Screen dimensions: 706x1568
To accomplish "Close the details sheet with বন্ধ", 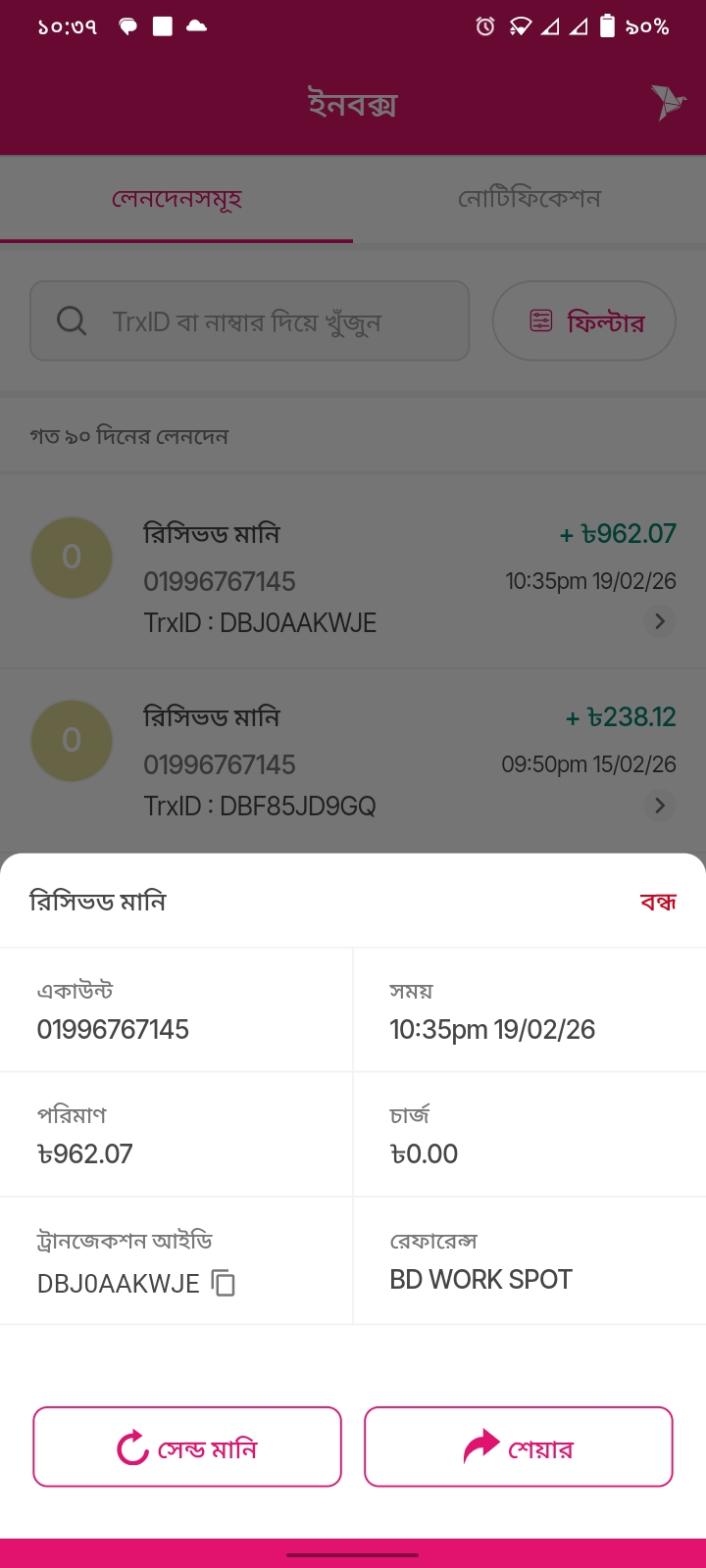I will [x=658, y=902].
